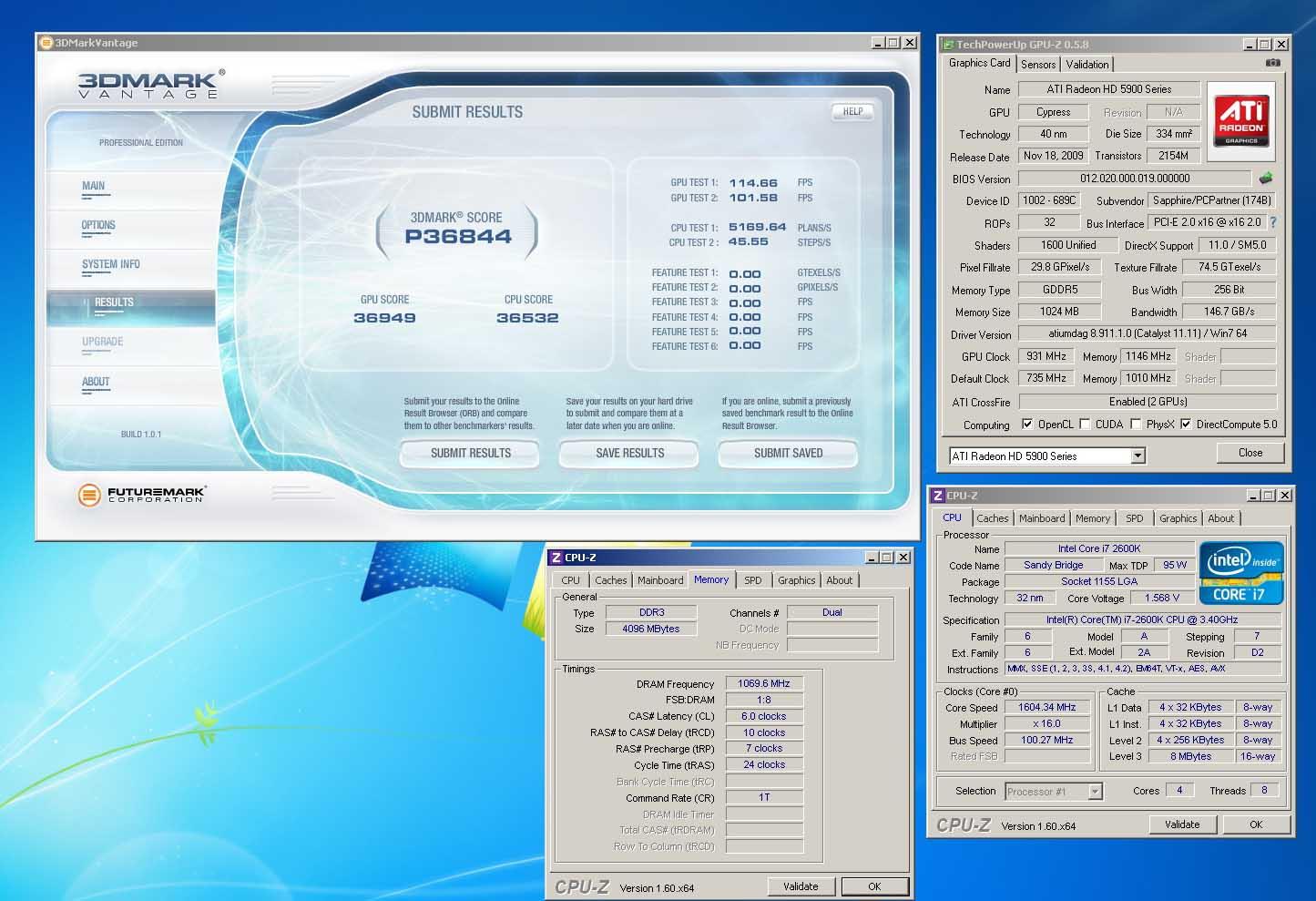Screen dimensions: 1316x901
Task: Click Validate in the CPU-Z CPU window
Action: 1182,824
